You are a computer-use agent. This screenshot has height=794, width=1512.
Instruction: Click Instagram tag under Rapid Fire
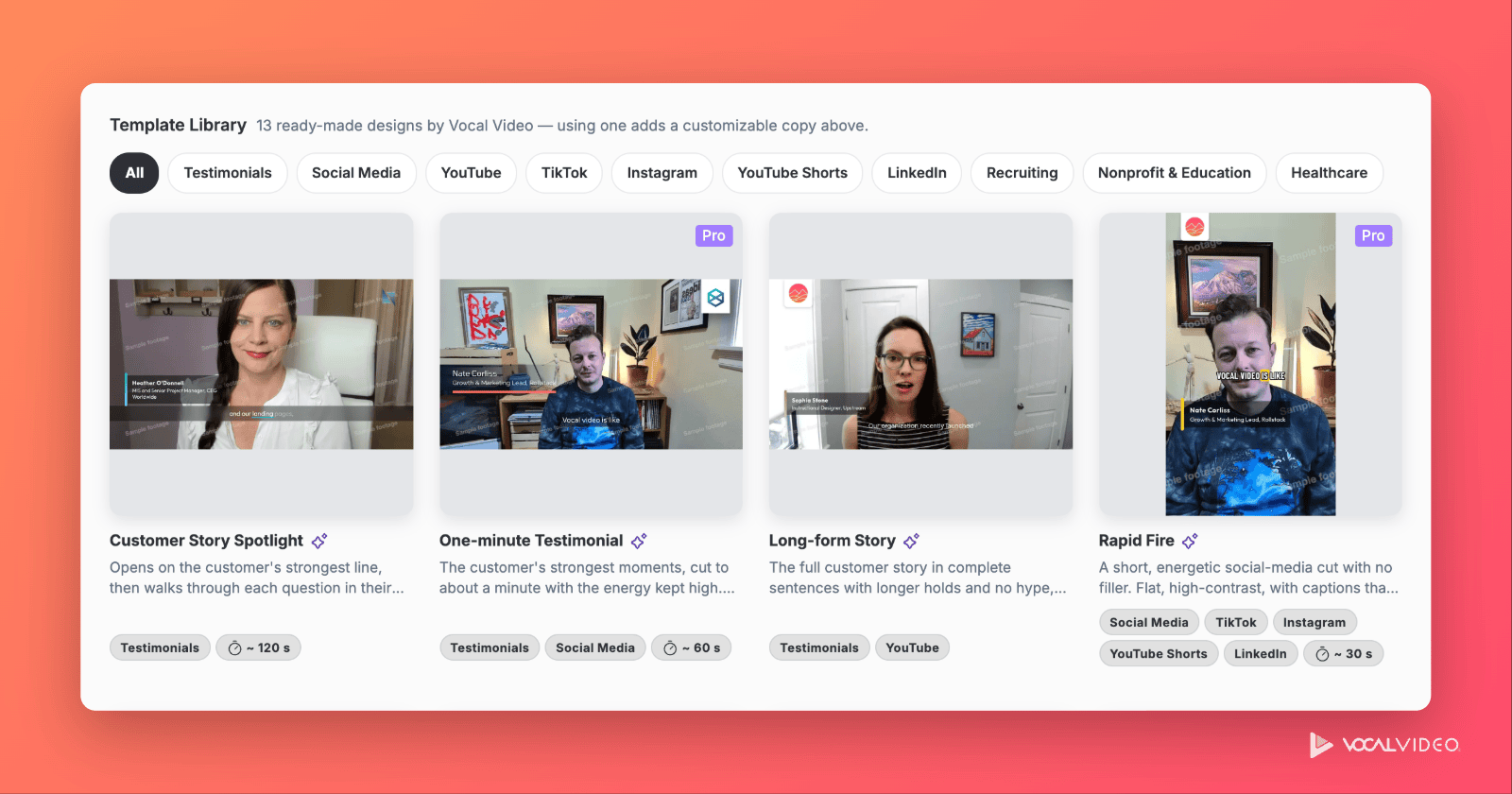[1314, 622]
